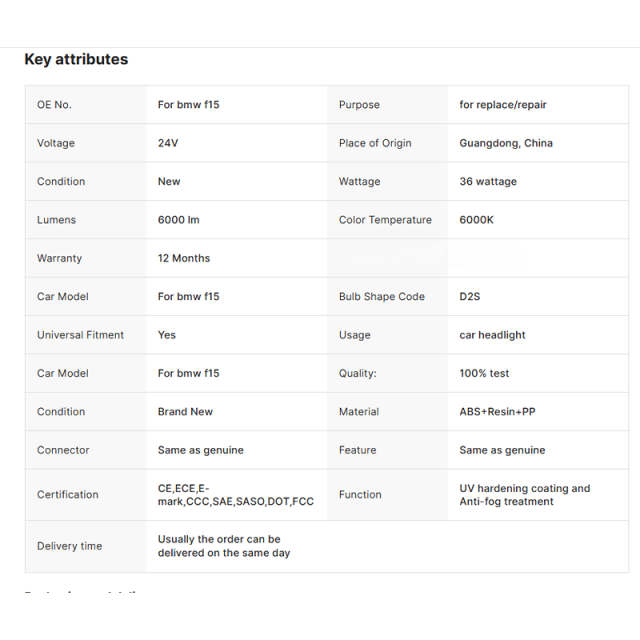Screen dimensions: 640x640
Task: Click the 6000K color temperature value
Action: [x=476, y=220]
